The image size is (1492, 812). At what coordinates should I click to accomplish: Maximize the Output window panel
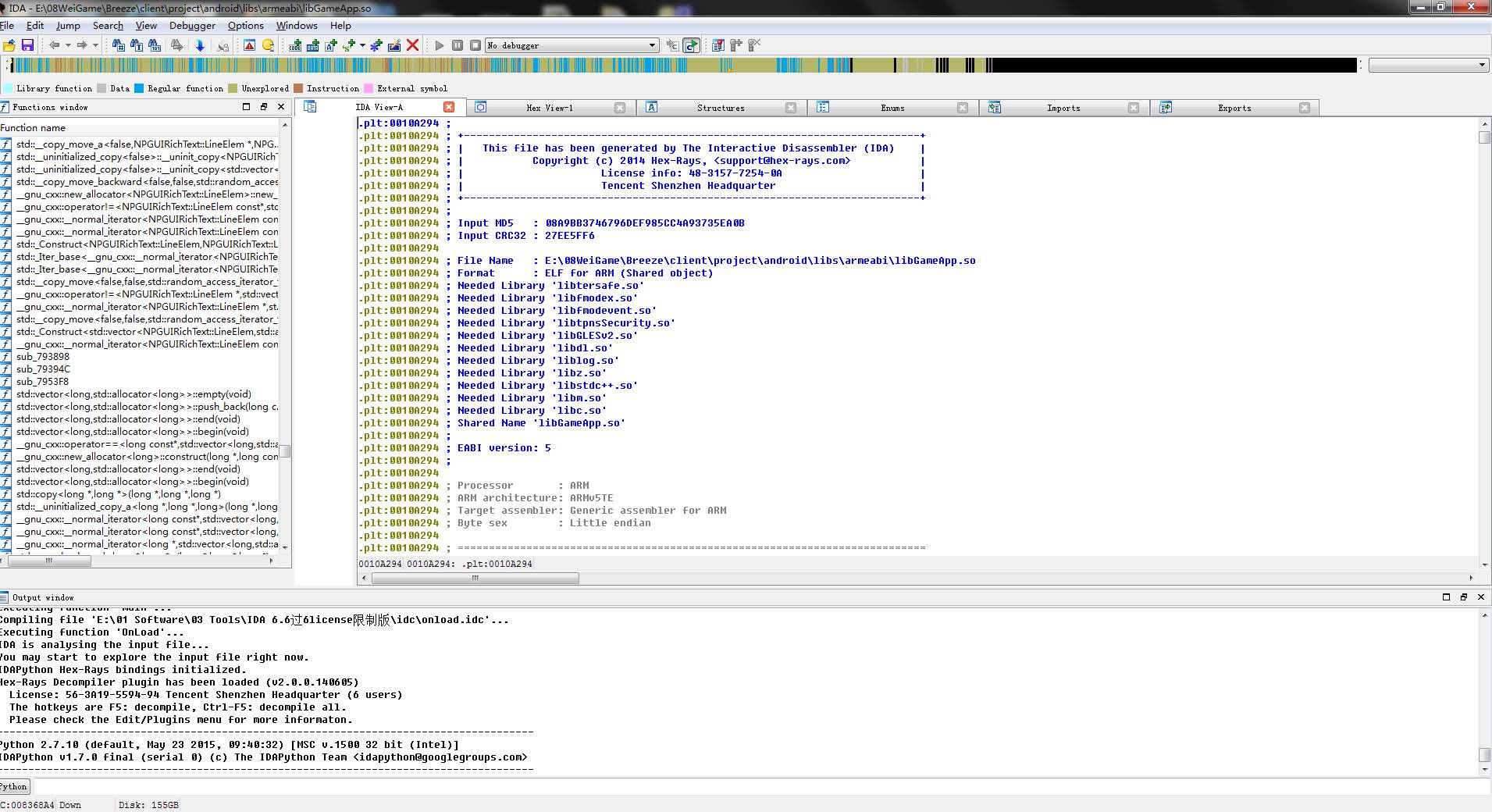[x=1446, y=597]
